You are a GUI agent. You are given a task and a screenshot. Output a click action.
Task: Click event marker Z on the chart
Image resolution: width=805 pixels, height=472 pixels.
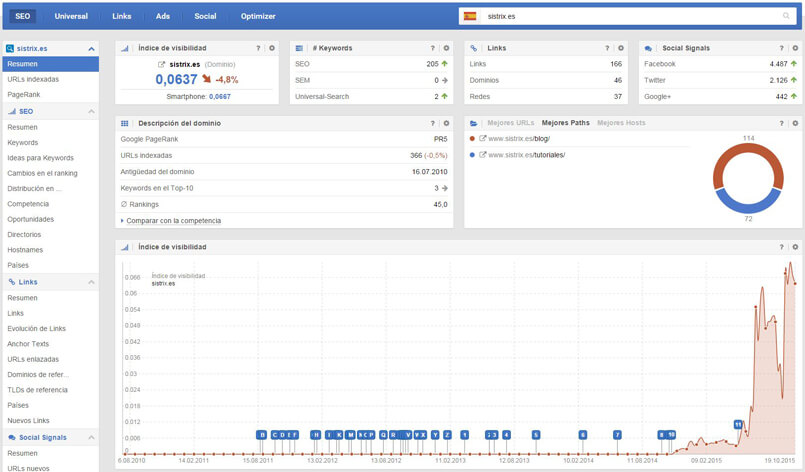click(x=447, y=435)
